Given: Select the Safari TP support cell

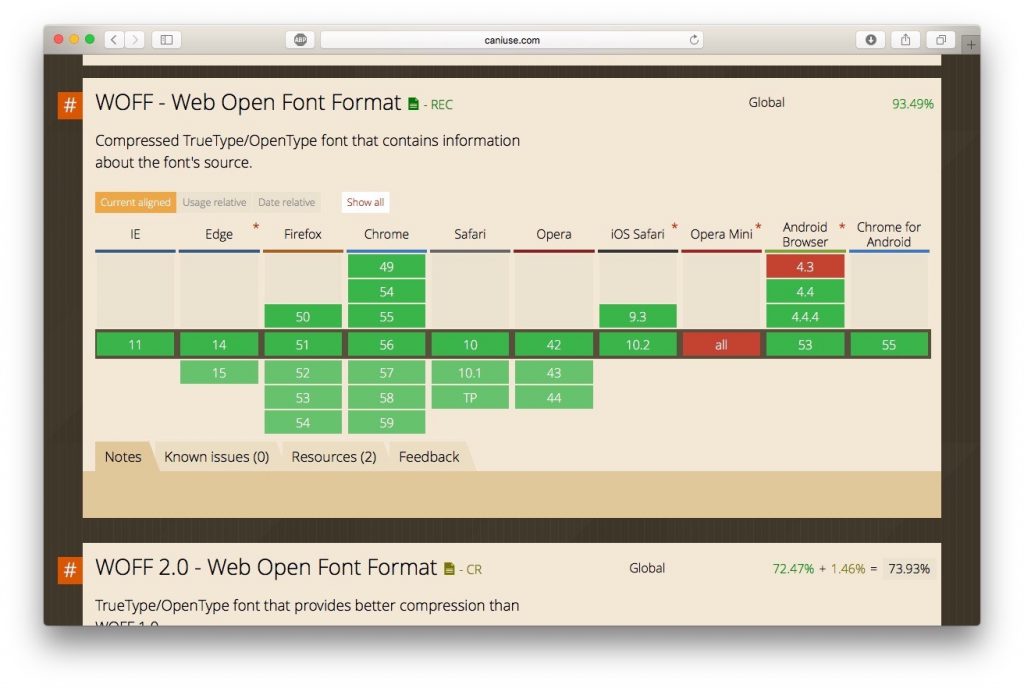Looking at the screenshot, I should [x=470, y=398].
